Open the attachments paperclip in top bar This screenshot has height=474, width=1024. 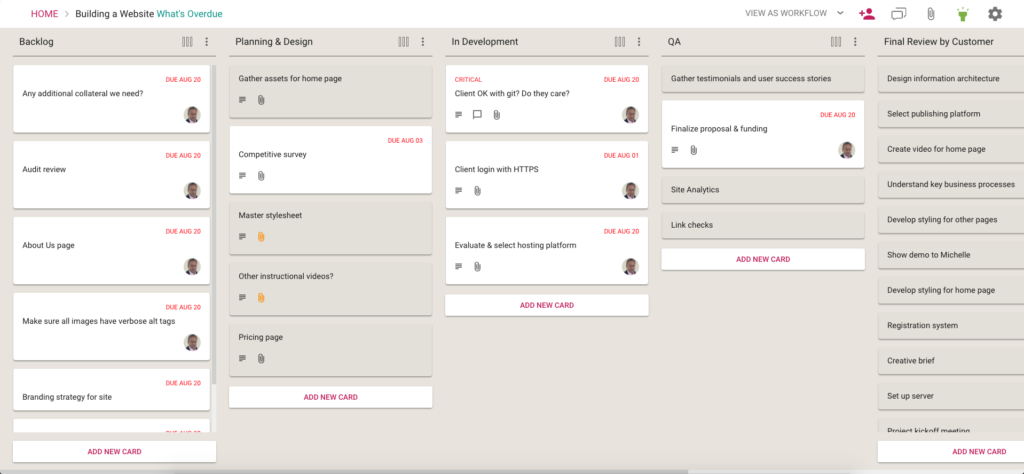931,14
